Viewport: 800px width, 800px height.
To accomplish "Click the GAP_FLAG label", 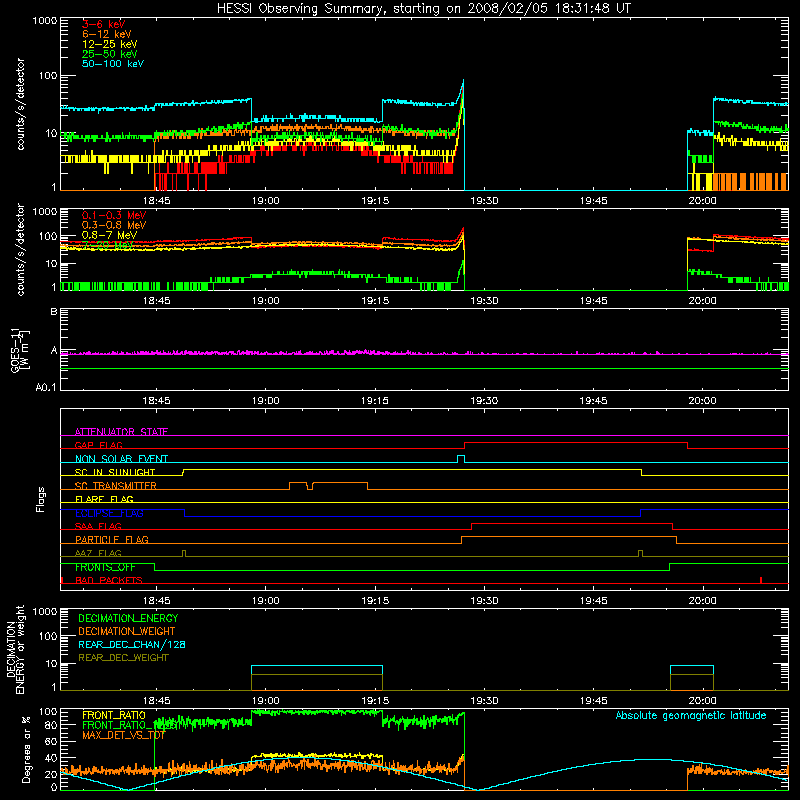I will point(98,445).
